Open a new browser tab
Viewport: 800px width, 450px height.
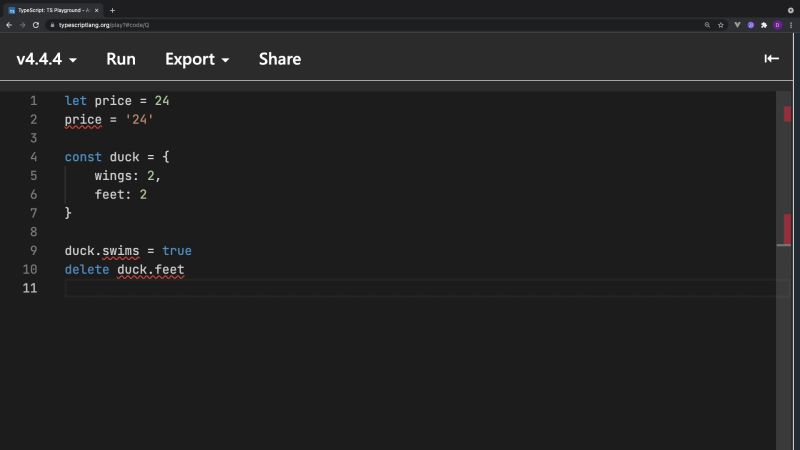[x=112, y=9]
